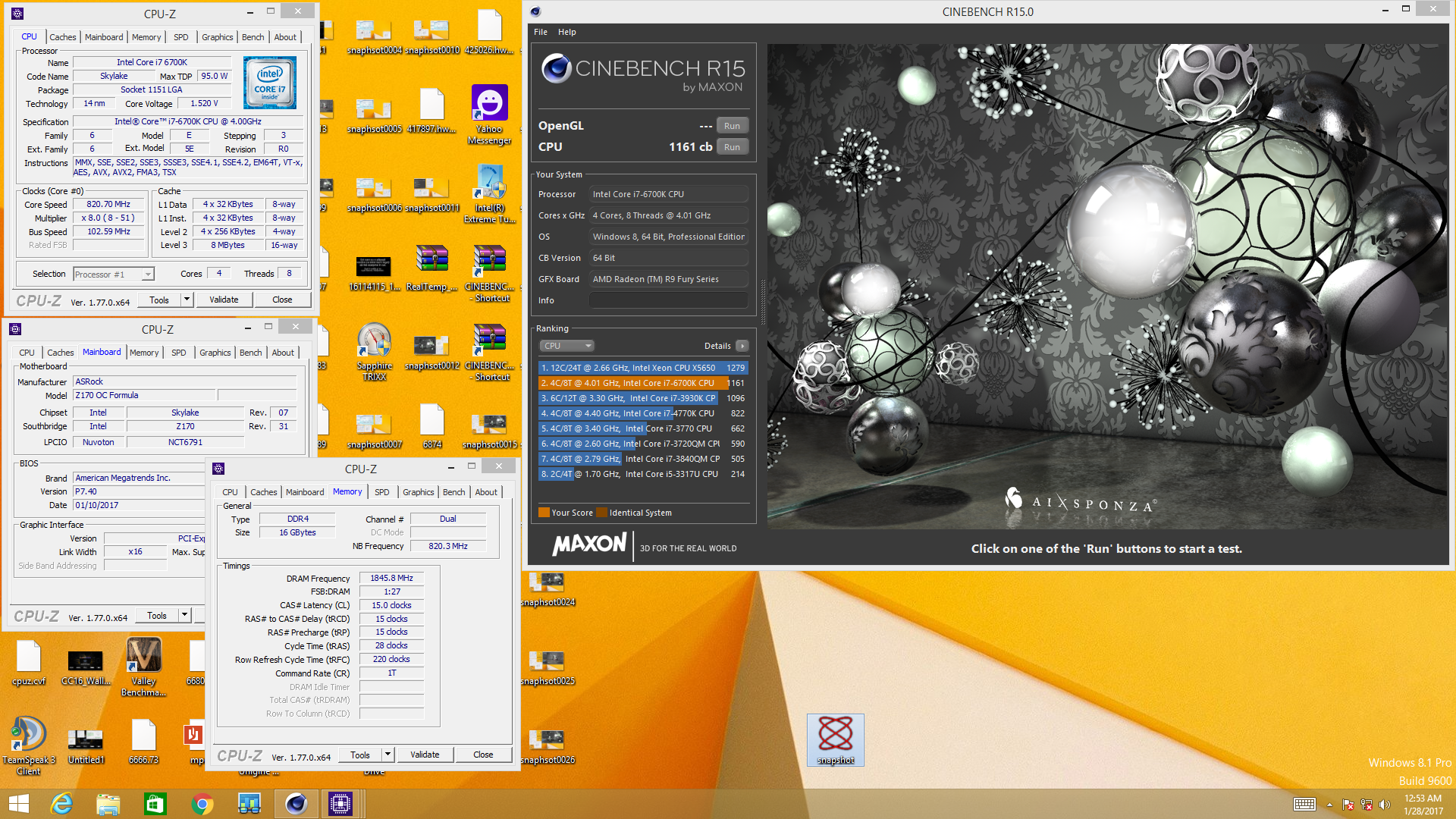Open snapshot0015 desktop file
The width and height of the screenshot is (1456, 819).
point(489,431)
